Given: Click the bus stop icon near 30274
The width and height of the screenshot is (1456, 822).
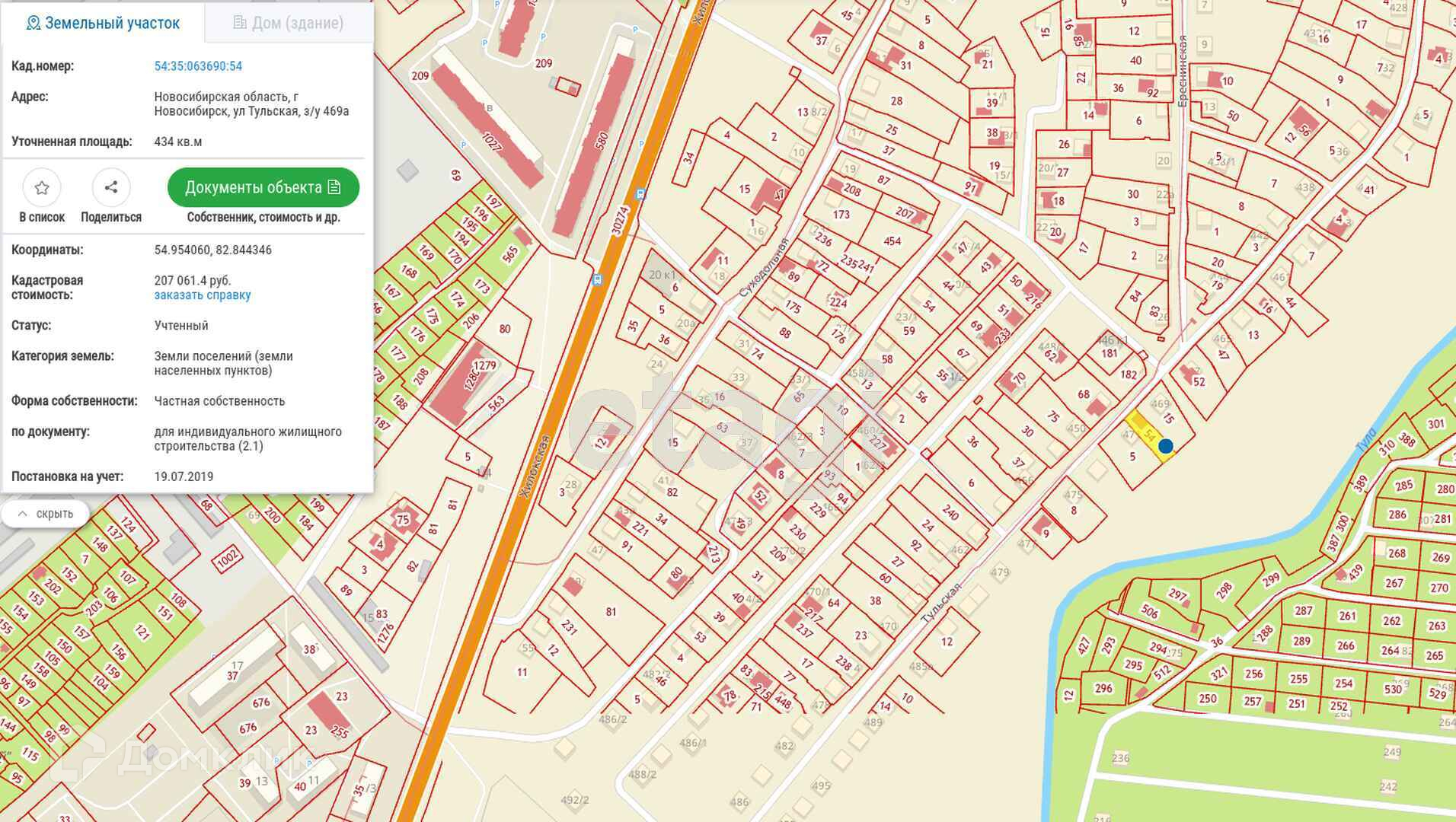Looking at the screenshot, I should (x=641, y=193).
